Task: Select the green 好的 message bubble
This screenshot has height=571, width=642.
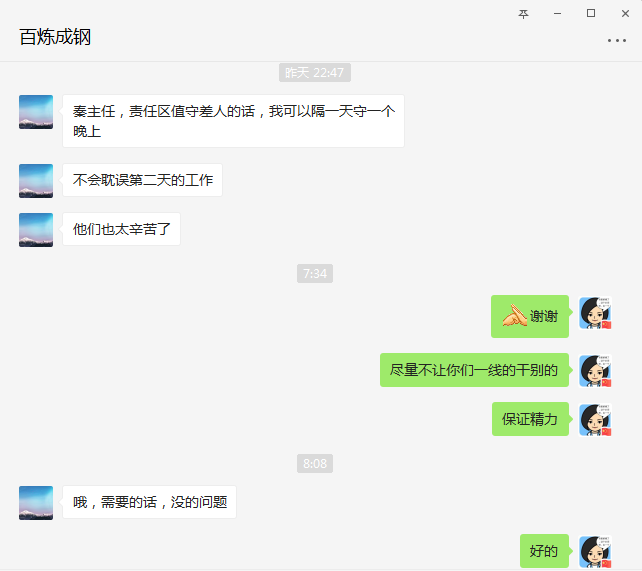Action: click(544, 551)
